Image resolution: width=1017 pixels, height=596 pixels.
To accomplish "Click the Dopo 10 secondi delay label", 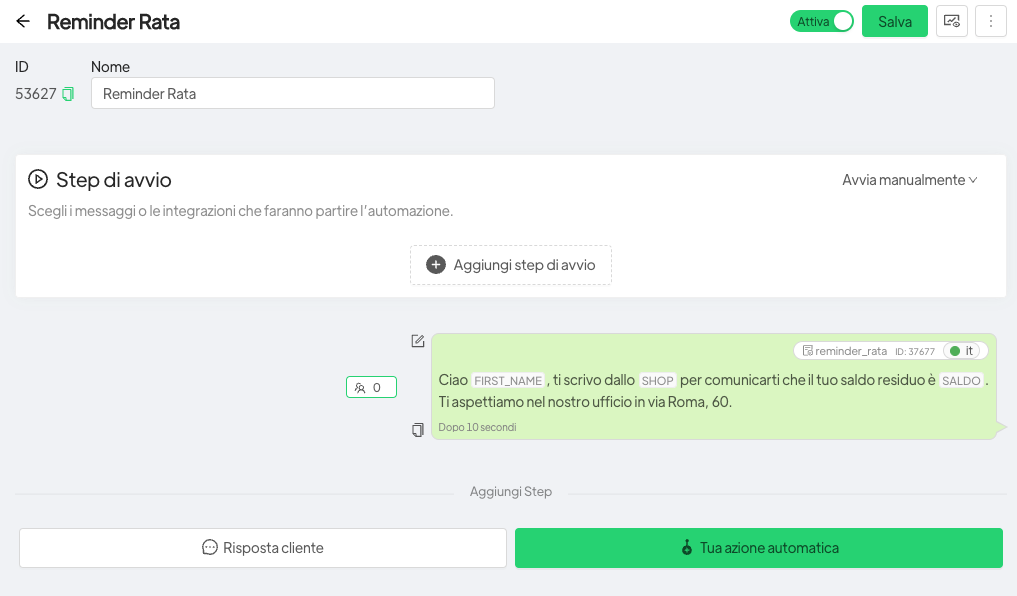I will 477,427.
